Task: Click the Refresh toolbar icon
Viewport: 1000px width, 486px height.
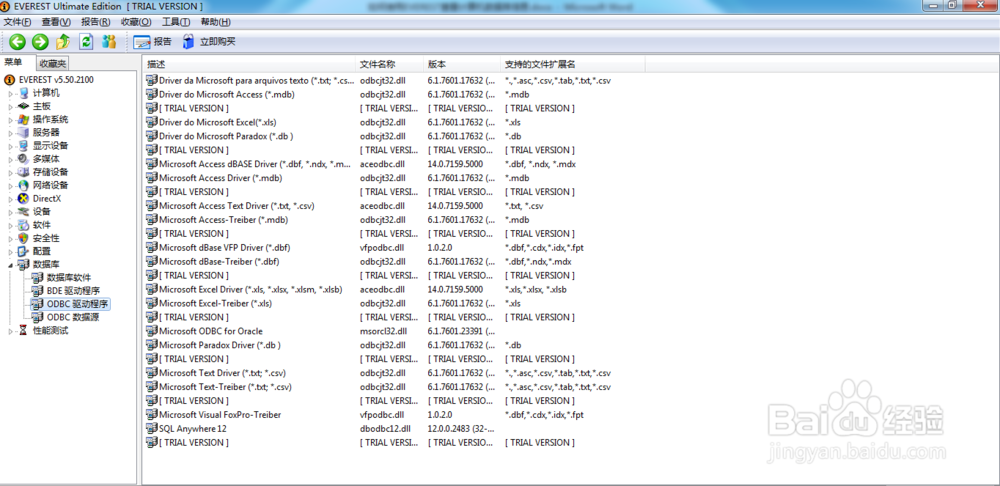Action: click(x=86, y=42)
